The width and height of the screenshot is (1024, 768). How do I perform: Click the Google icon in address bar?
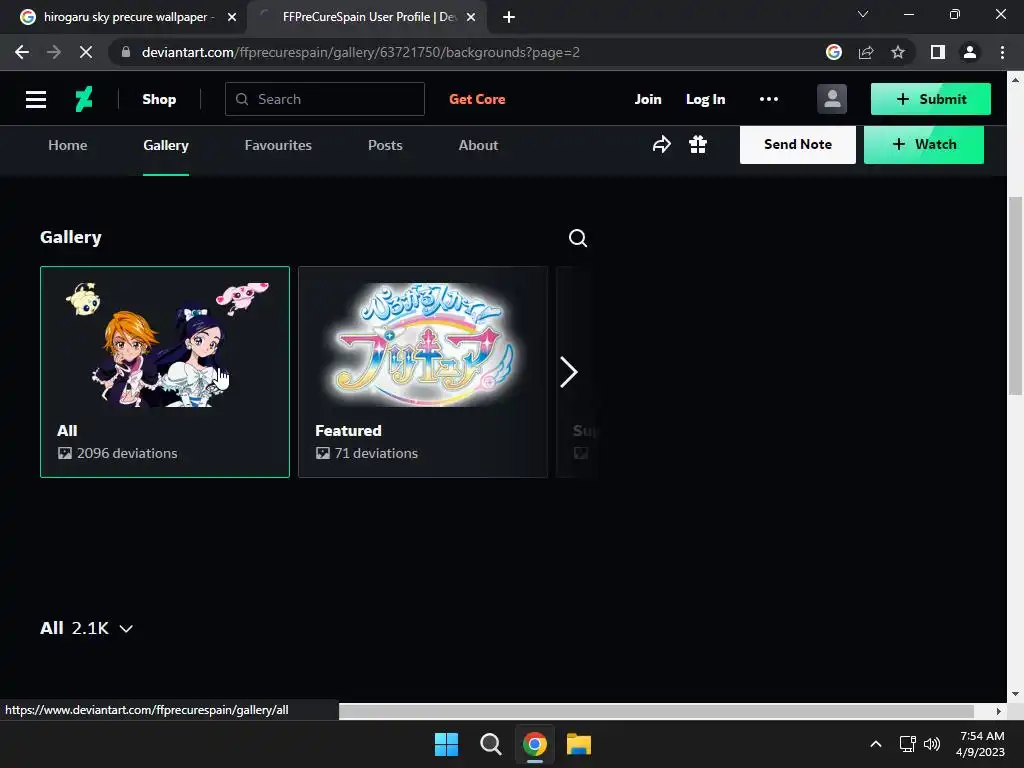(x=834, y=52)
